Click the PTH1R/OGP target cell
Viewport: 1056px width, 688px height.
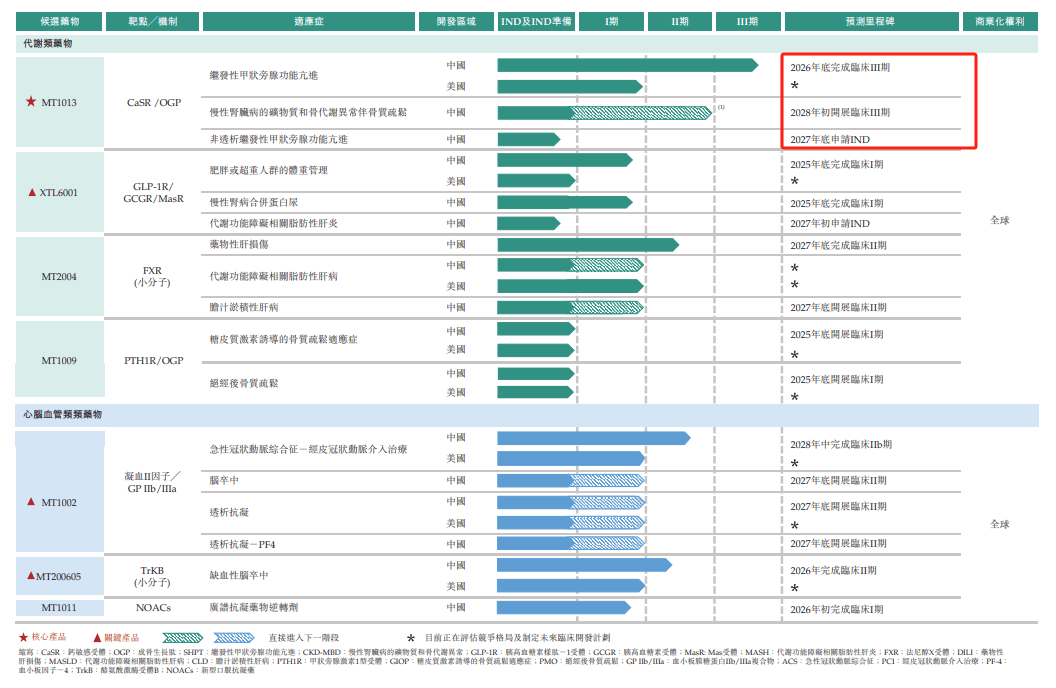click(x=155, y=360)
